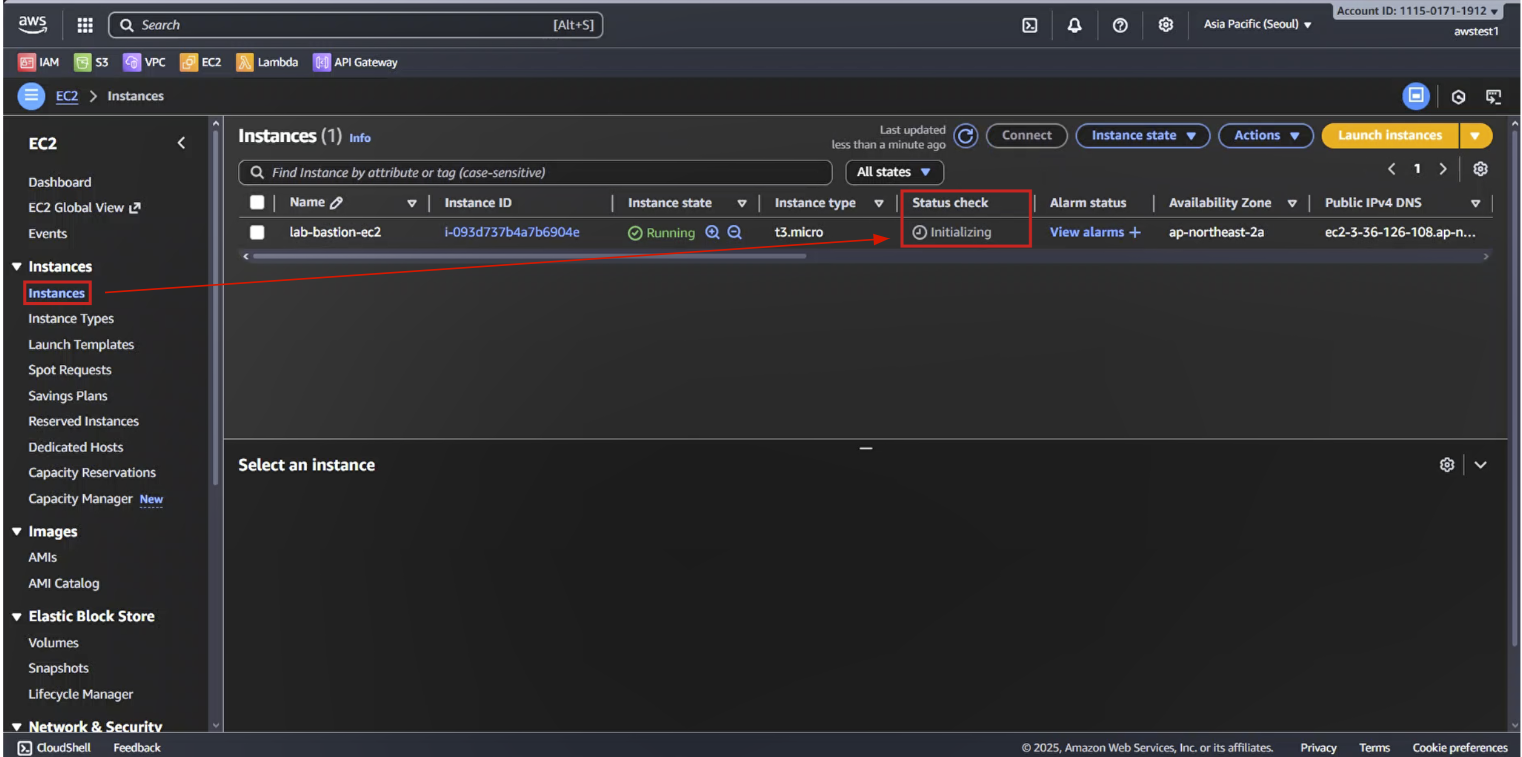Open the Asia Pacific (Seoul) region selector

tap(1257, 25)
